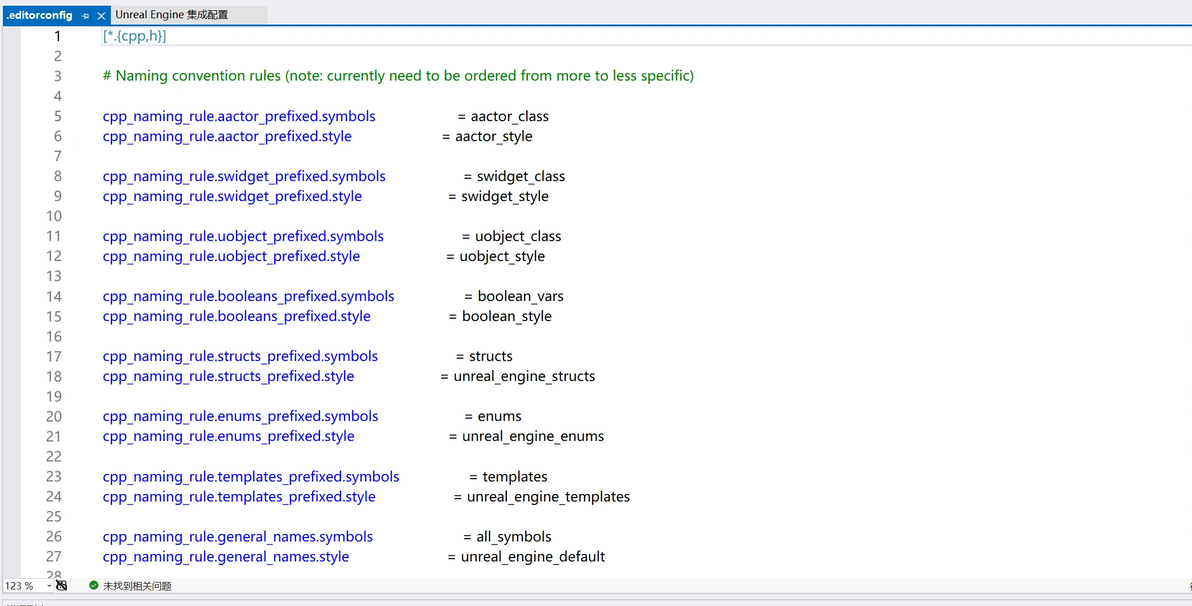Click the unreal_engine_structs value
The height and width of the screenshot is (606, 1192).
tap(524, 376)
